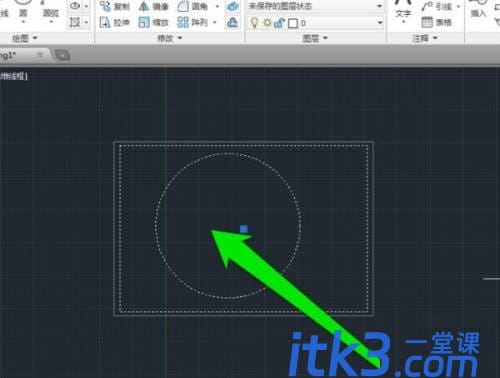Click the Offset icon right of 阵列
500x378 pixels.
click(232, 22)
